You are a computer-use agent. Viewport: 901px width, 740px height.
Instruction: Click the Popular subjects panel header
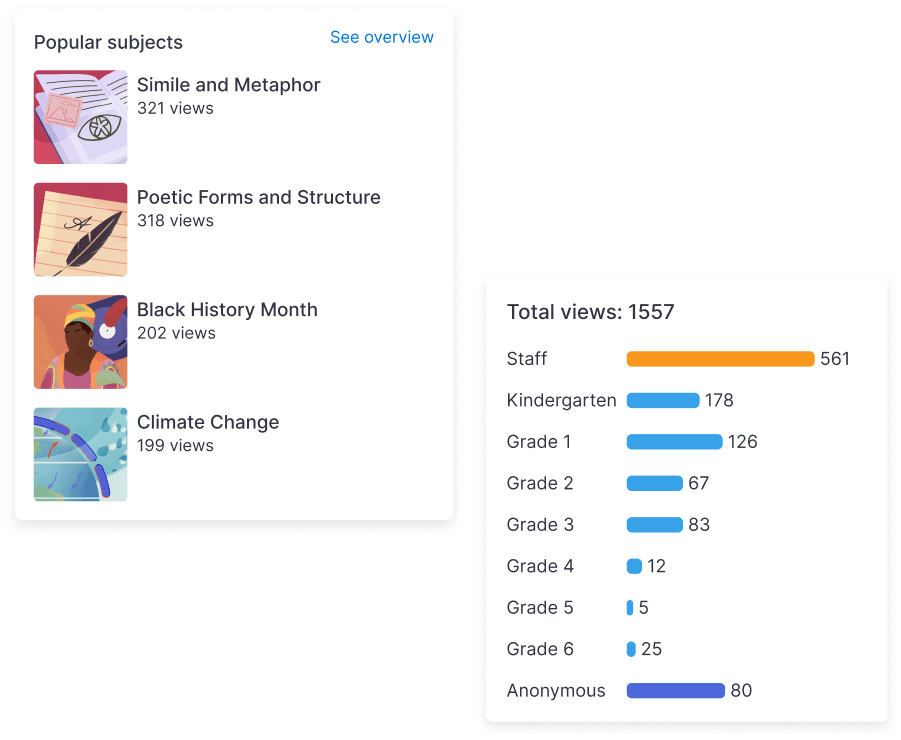click(x=108, y=42)
